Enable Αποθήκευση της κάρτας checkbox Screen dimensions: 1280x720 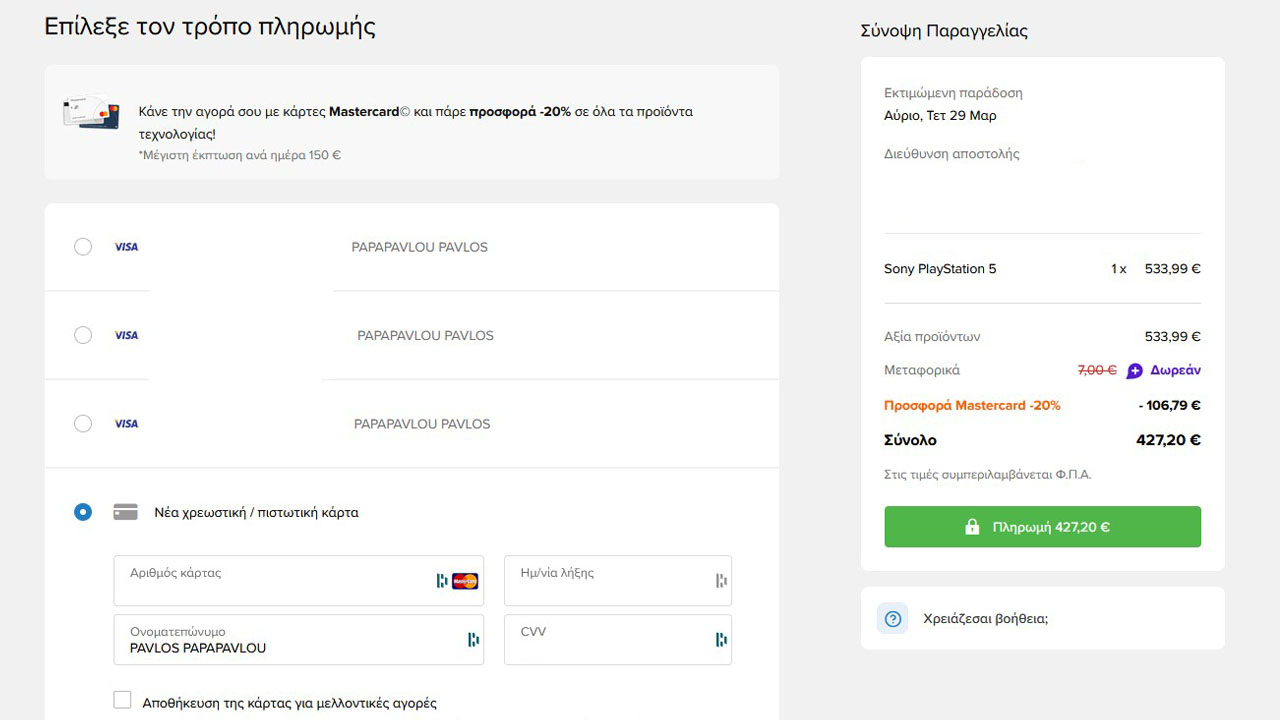(x=122, y=700)
